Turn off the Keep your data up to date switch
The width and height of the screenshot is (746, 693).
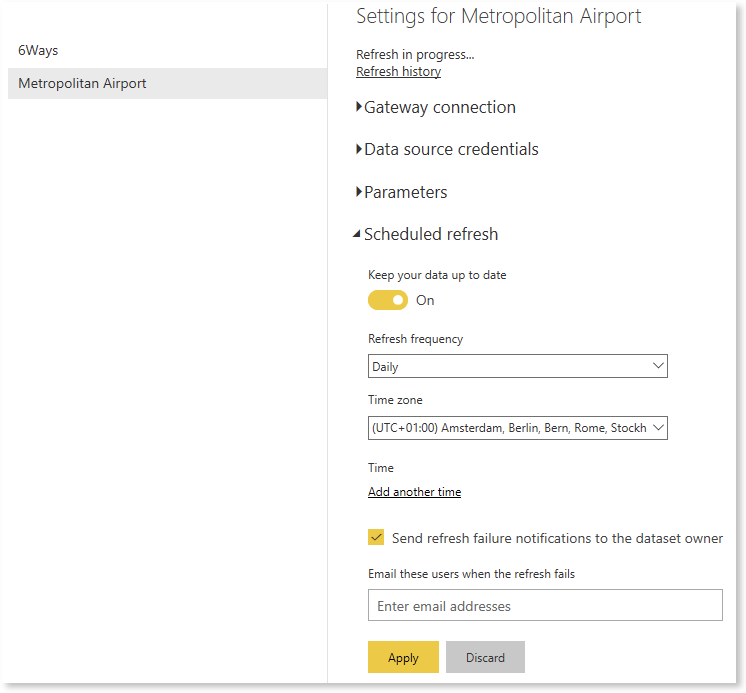pyautogui.click(x=388, y=300)
